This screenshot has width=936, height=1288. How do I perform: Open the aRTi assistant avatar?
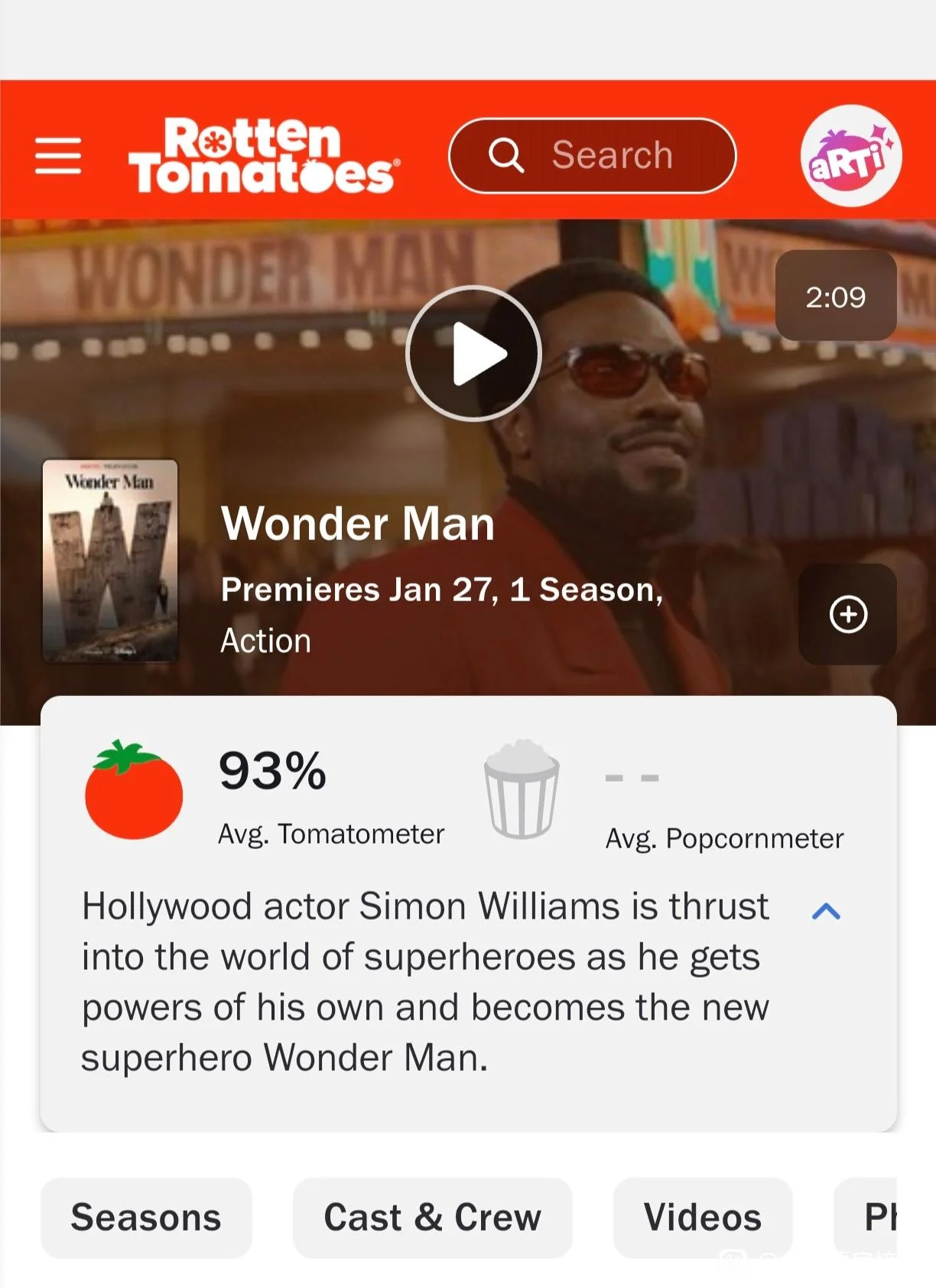click(x=851, y=156)
